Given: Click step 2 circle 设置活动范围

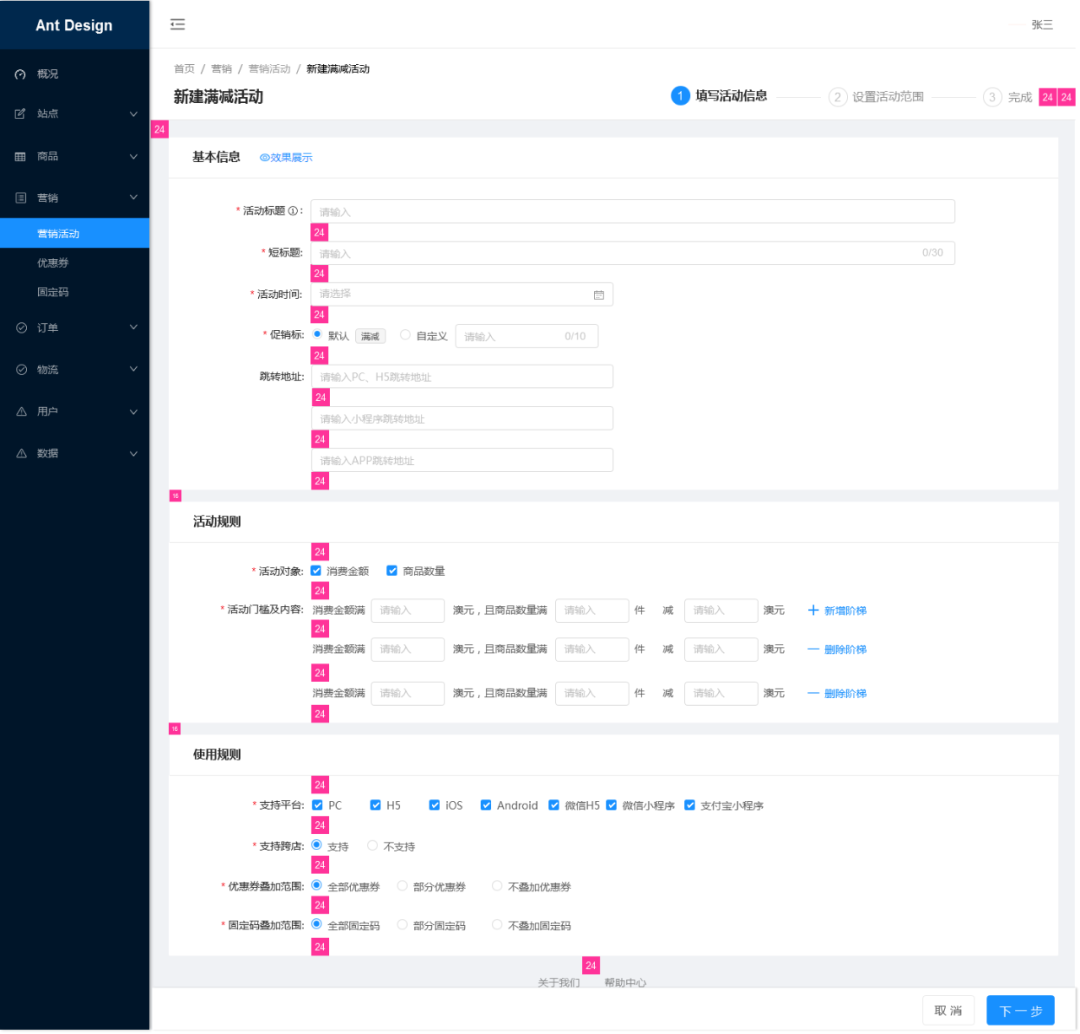Looking at the screenshot, I should [837, 96].
